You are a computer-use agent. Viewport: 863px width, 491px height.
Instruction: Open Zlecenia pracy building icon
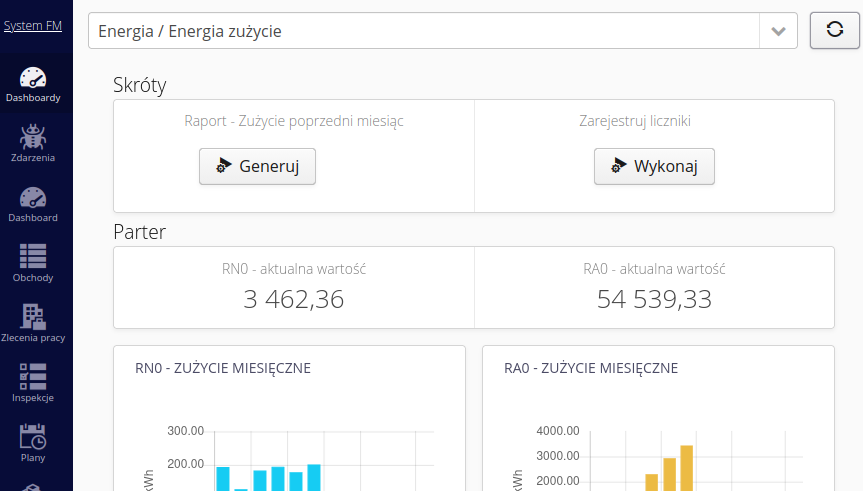pos(33,317)
